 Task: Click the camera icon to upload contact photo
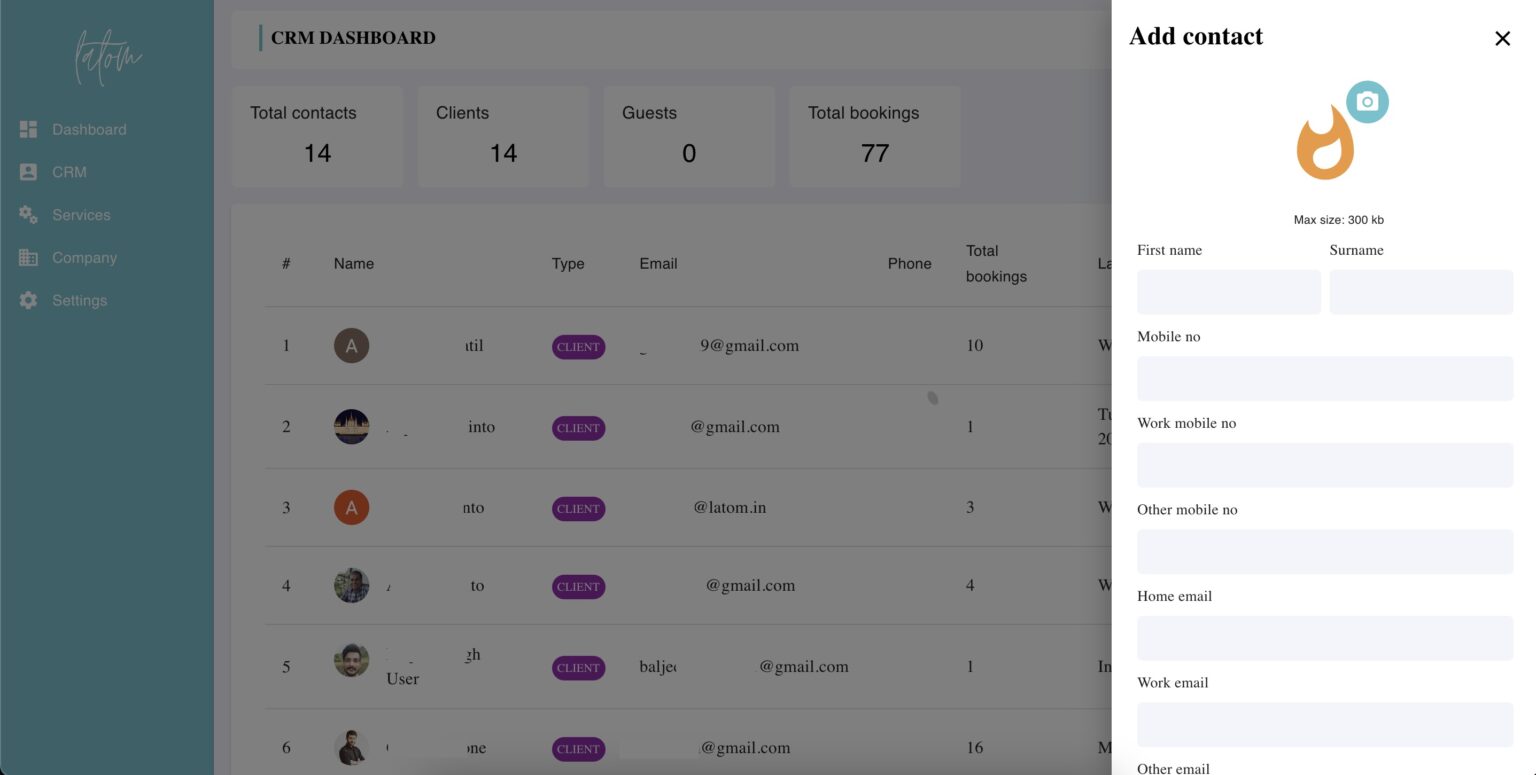point(1367,101)
